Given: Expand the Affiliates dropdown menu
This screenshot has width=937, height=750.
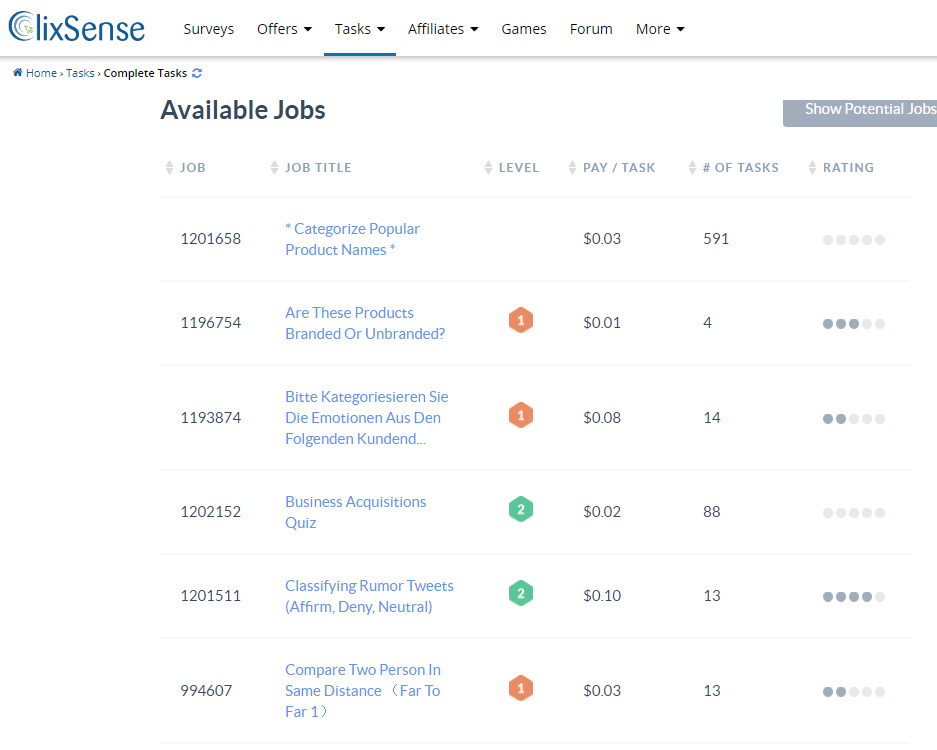Looking at the screenshot, I should point(443,29).
